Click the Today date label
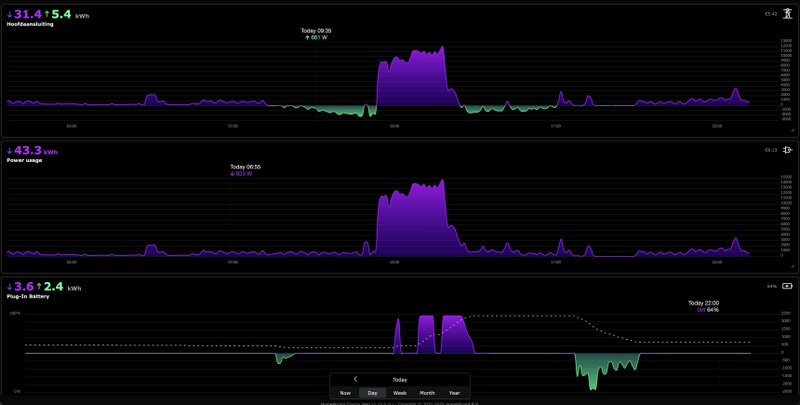This screenshot has width=800, height=405. click(400, 379)
